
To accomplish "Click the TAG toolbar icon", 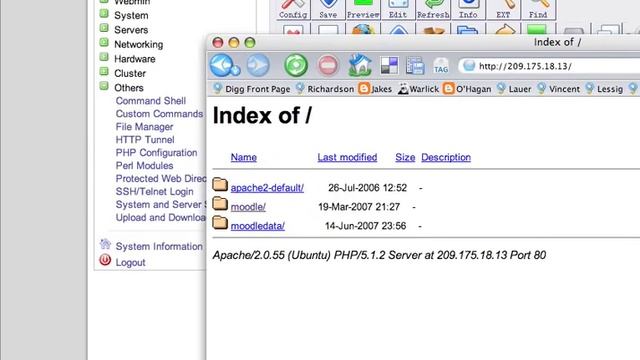I will point(441,66).
